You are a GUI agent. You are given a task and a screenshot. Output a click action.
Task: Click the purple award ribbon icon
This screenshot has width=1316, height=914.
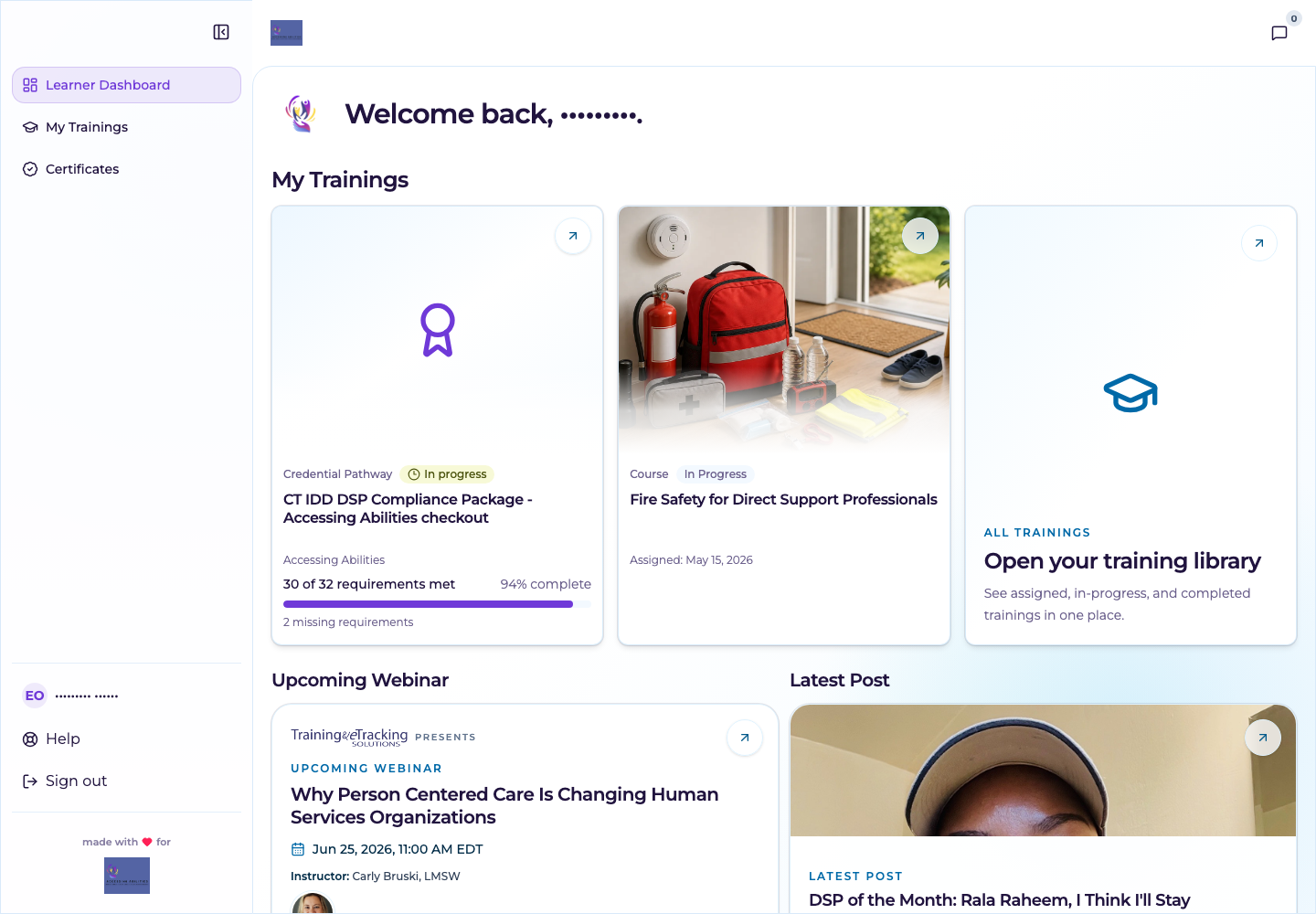(438, 330)
